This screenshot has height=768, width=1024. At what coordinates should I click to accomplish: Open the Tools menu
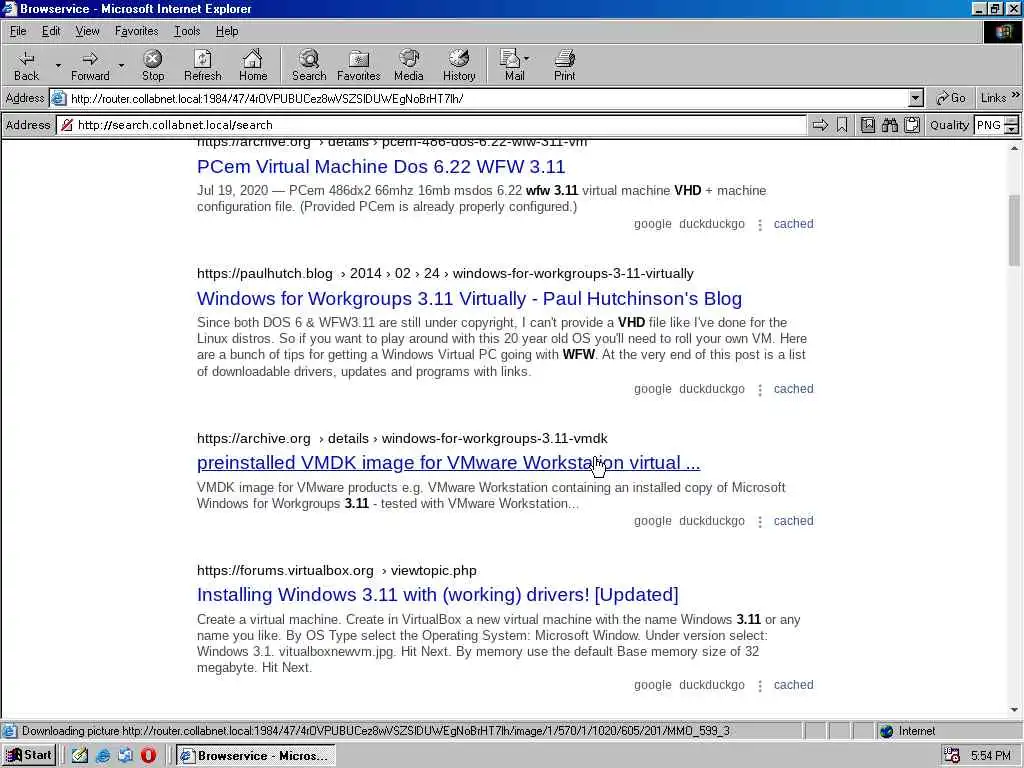(x=187, y=31)
